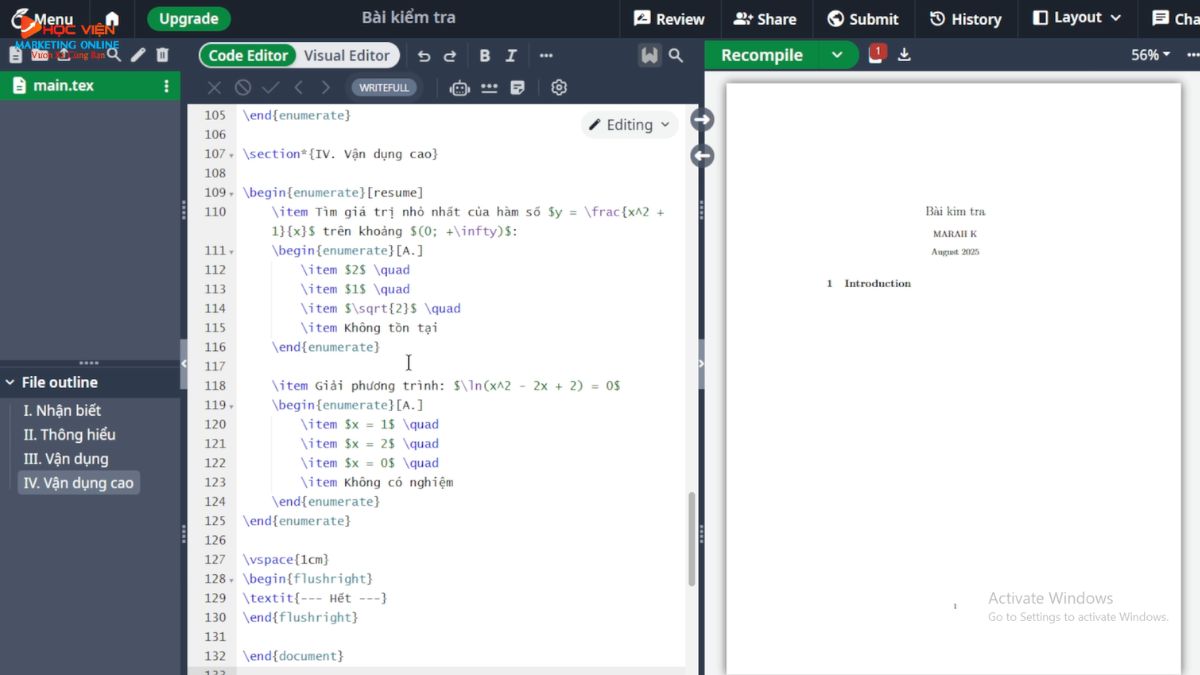Download the compiled PDF
The image size is (1200, 675).
click(903, 55)
